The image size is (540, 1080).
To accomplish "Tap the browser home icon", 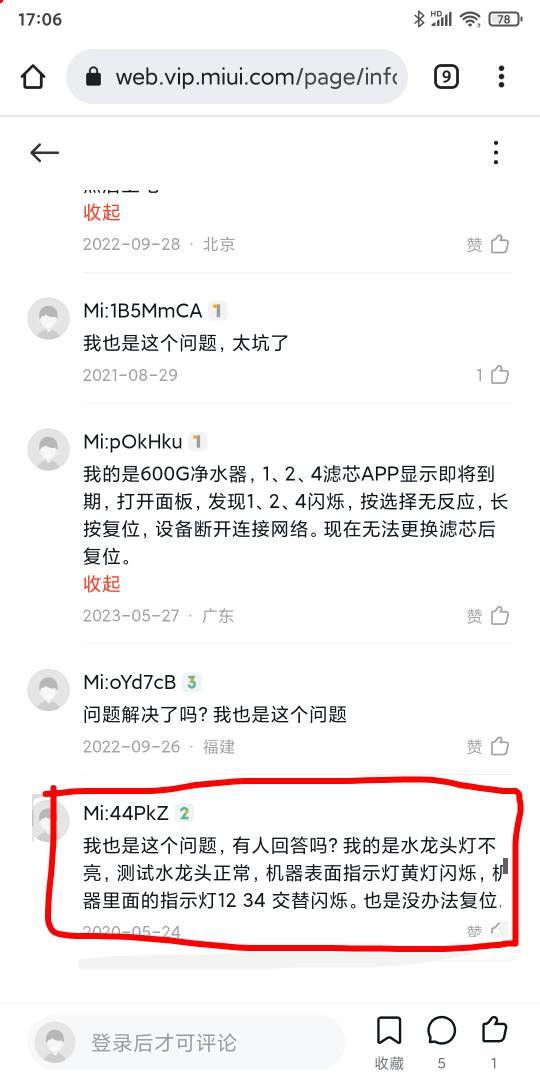I will [33, 76].
